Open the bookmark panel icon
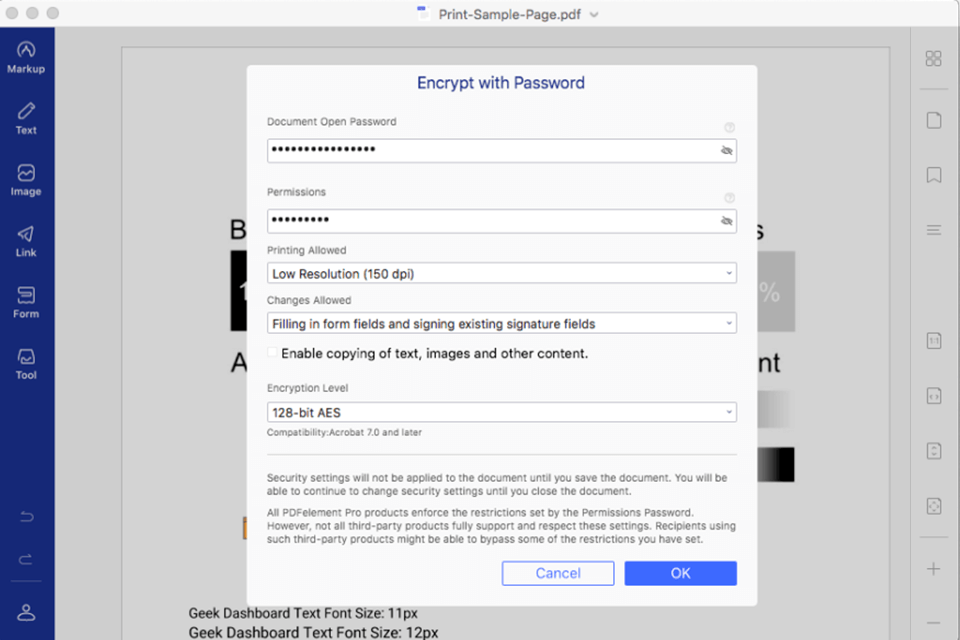The image size is (960, 640). 934,175
